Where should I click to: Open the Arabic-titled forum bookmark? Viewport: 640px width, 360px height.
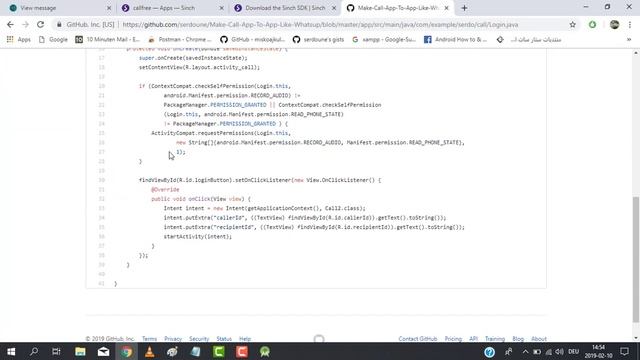pos(529,40)
